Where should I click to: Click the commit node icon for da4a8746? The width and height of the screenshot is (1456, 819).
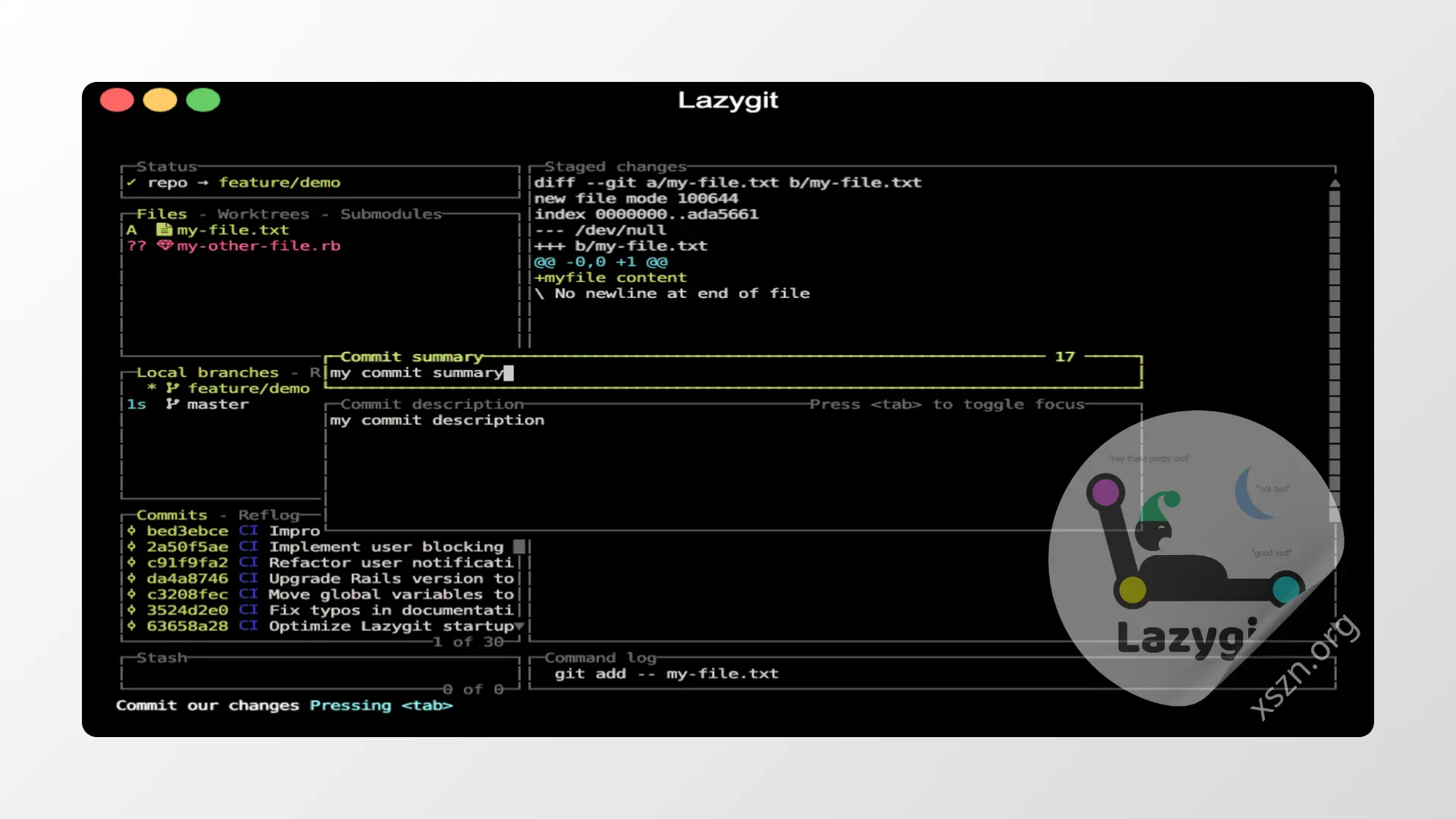pyautogui.click(x=131, y=579)
